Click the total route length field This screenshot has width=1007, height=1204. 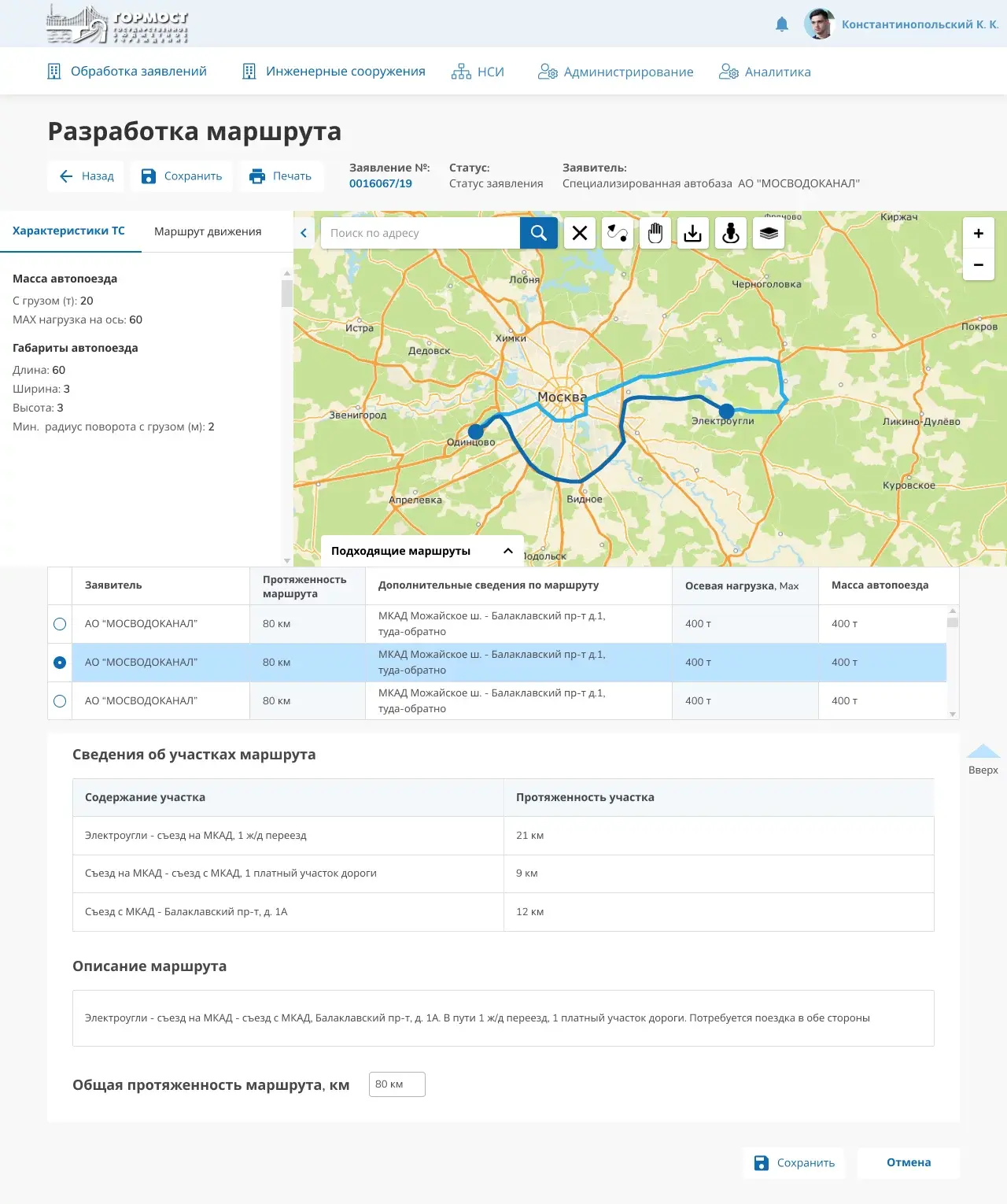click(397, 1084)
